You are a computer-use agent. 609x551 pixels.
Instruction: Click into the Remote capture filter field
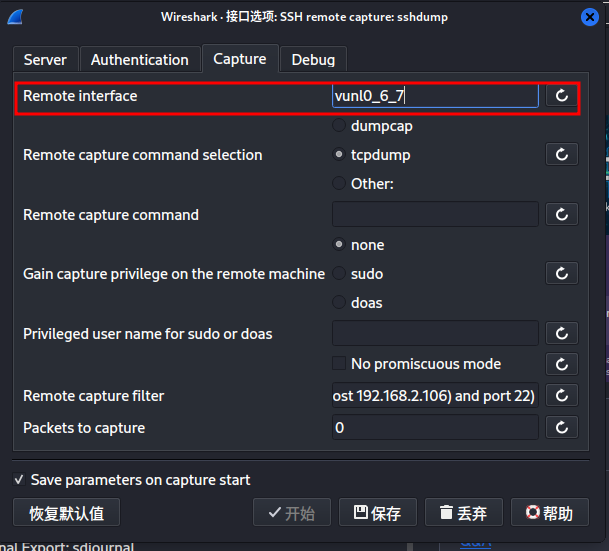pos(435,396)
